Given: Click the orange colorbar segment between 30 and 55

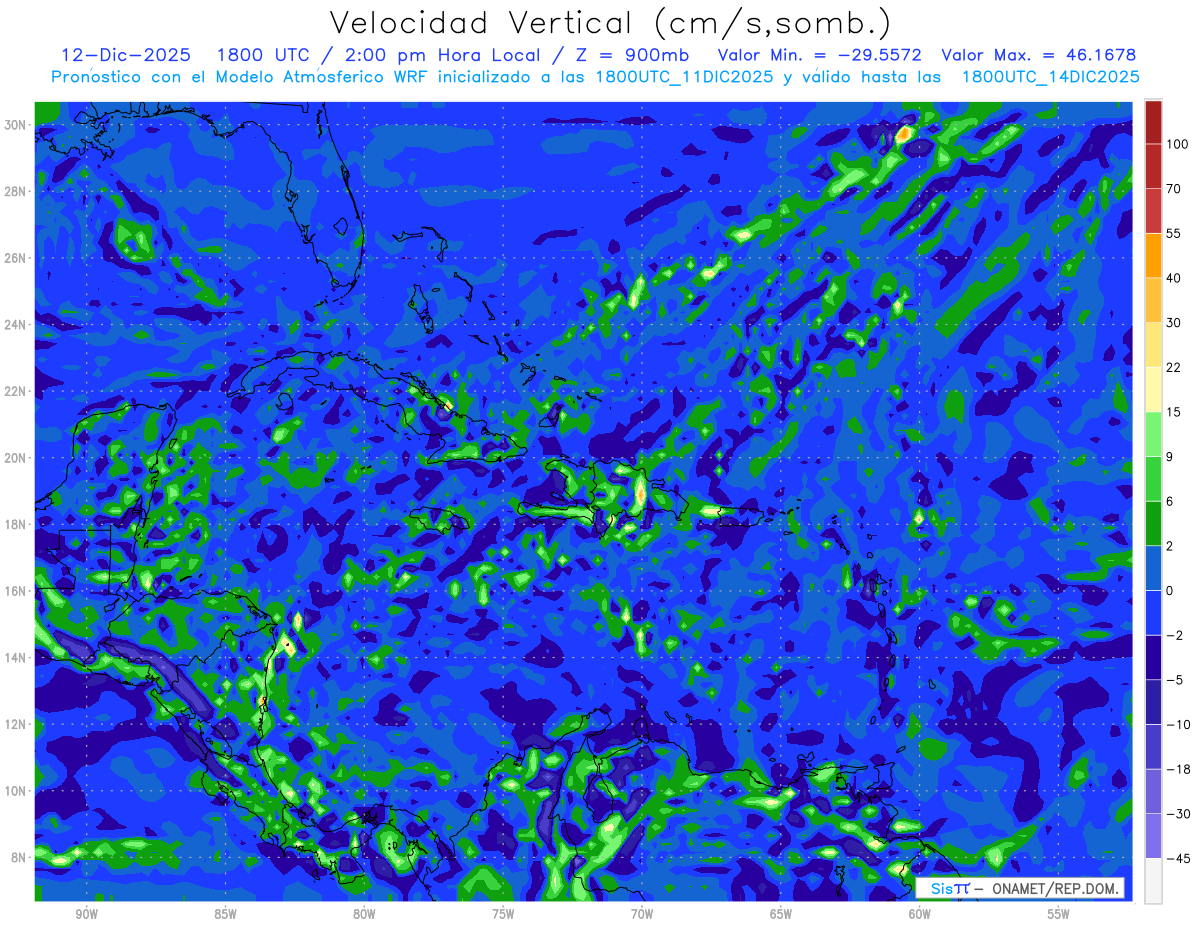Looking at the screenshot, I should tap(1153, 255).
